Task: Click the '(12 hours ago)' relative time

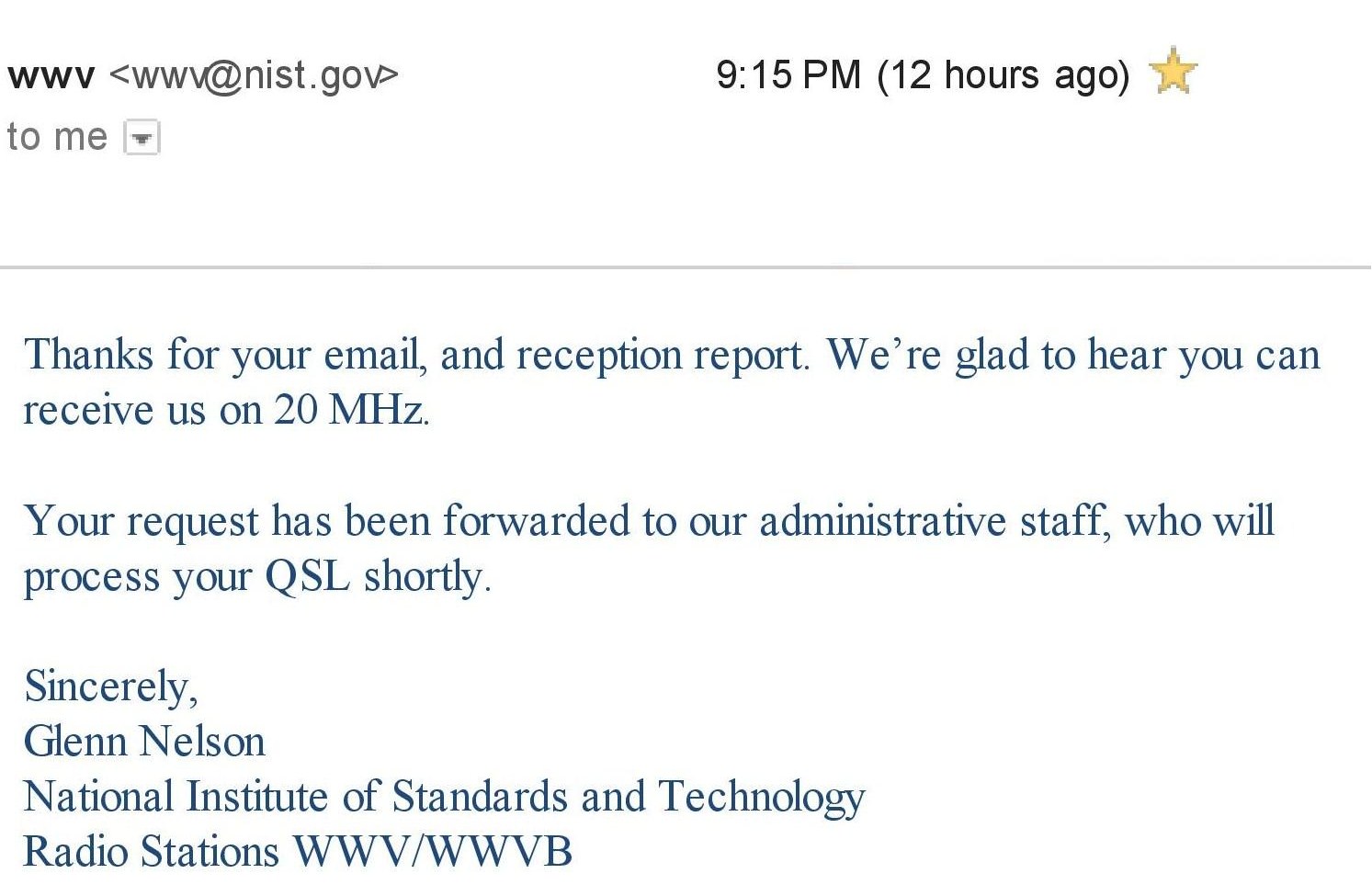Action: [x=1003, y=75]
